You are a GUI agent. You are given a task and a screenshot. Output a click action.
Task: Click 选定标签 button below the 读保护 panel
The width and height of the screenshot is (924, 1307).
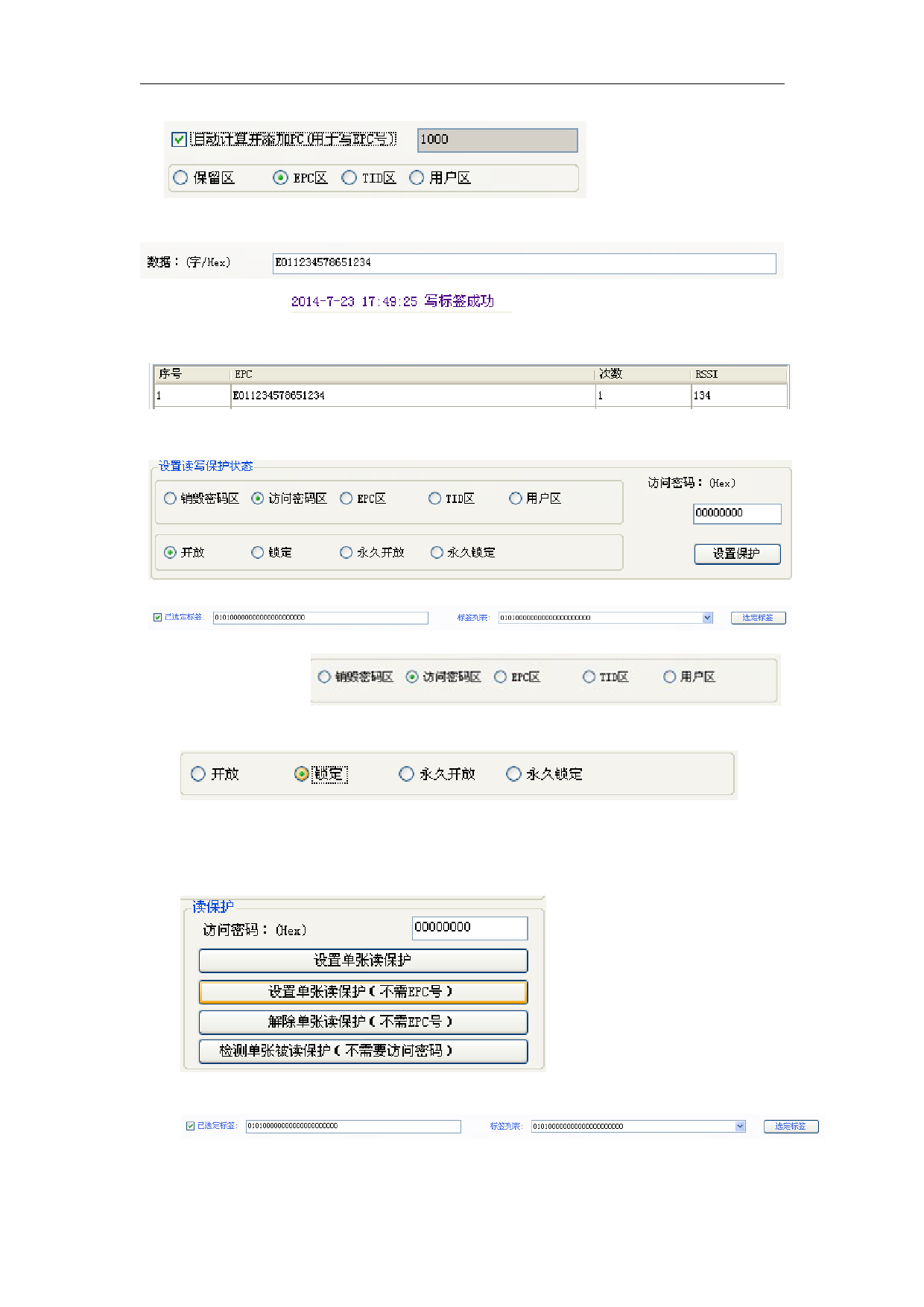791,1127
